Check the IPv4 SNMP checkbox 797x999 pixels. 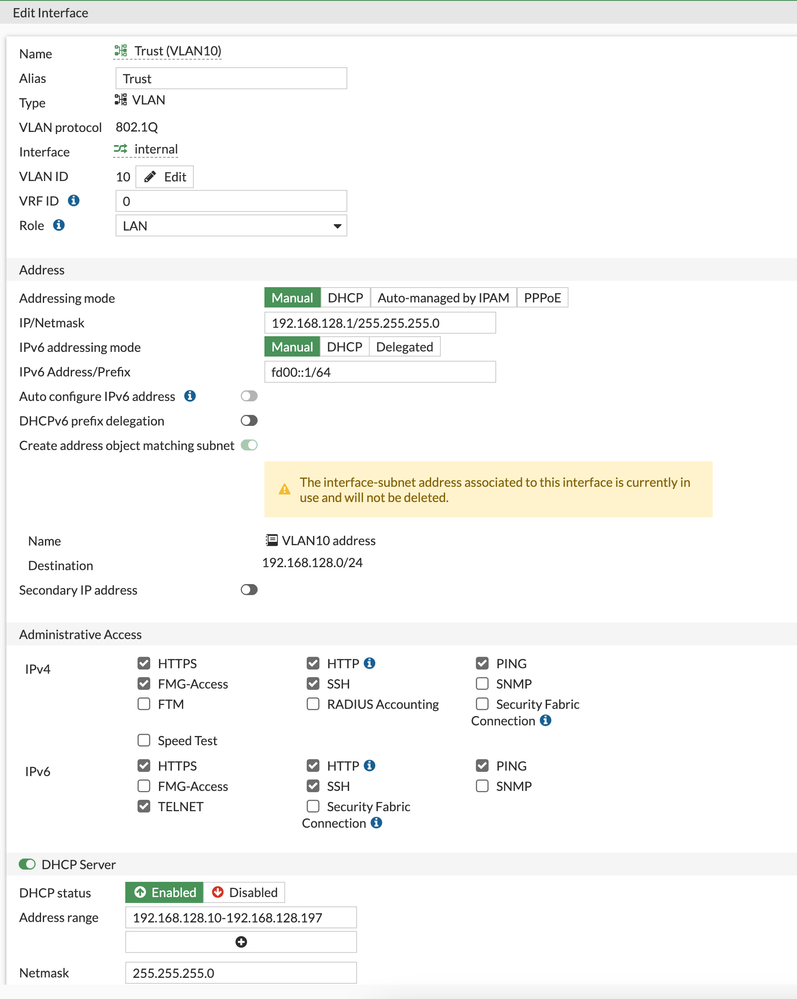[x=482, y=684]
